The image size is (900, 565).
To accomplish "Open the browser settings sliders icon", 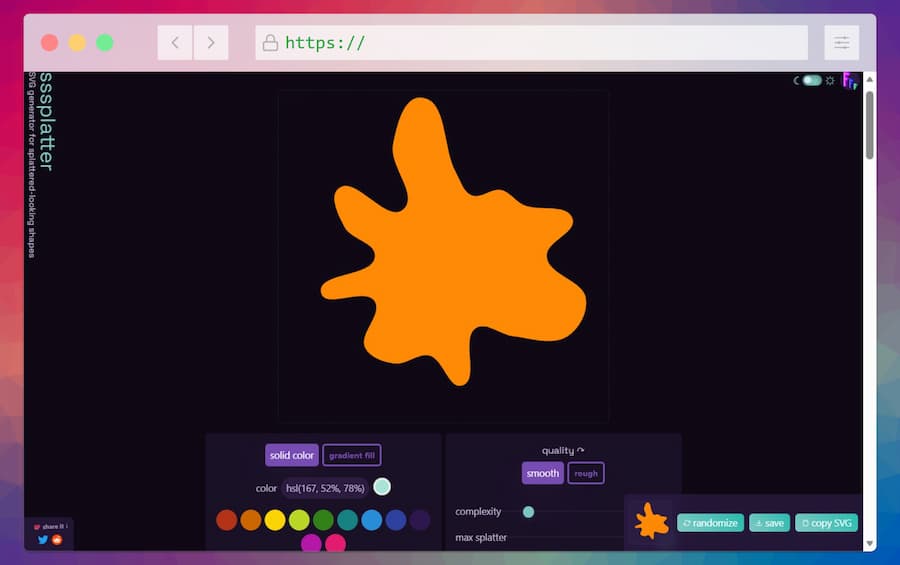I will click(x=841, y=42).
